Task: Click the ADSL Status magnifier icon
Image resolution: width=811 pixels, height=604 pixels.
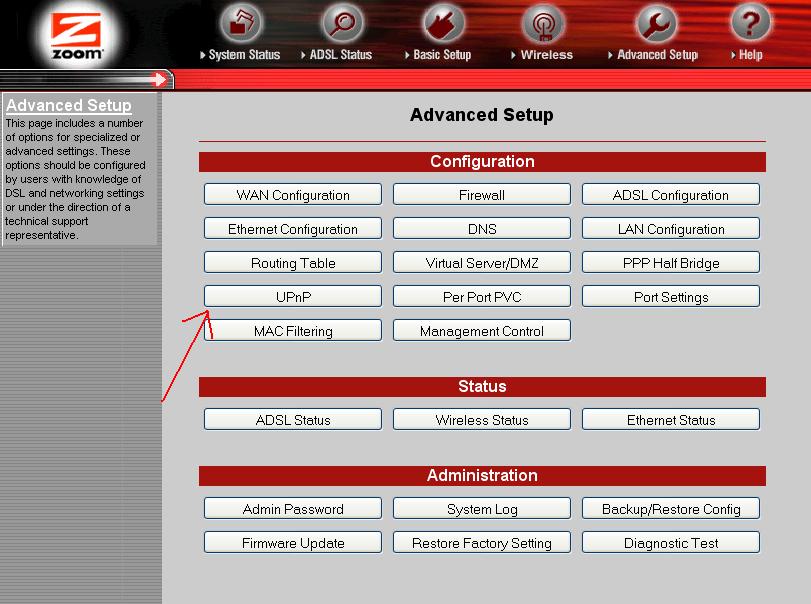Action: pyautogui.click(x=342, y=23)
